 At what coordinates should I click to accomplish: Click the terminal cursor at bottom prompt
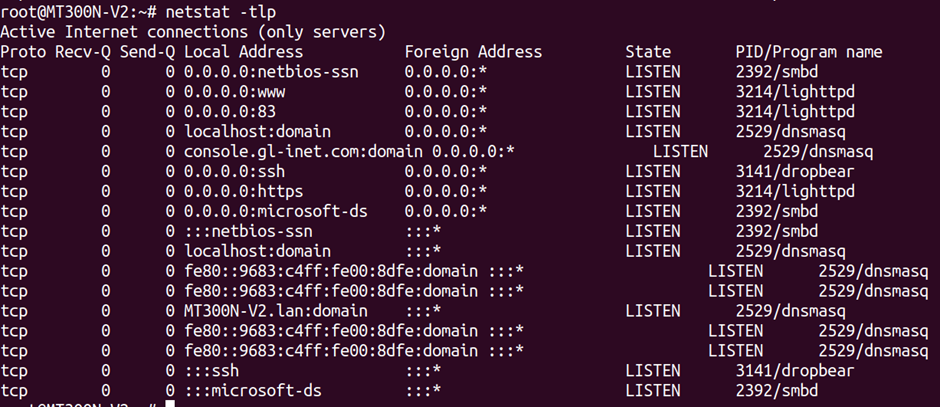tap(170, 404)
